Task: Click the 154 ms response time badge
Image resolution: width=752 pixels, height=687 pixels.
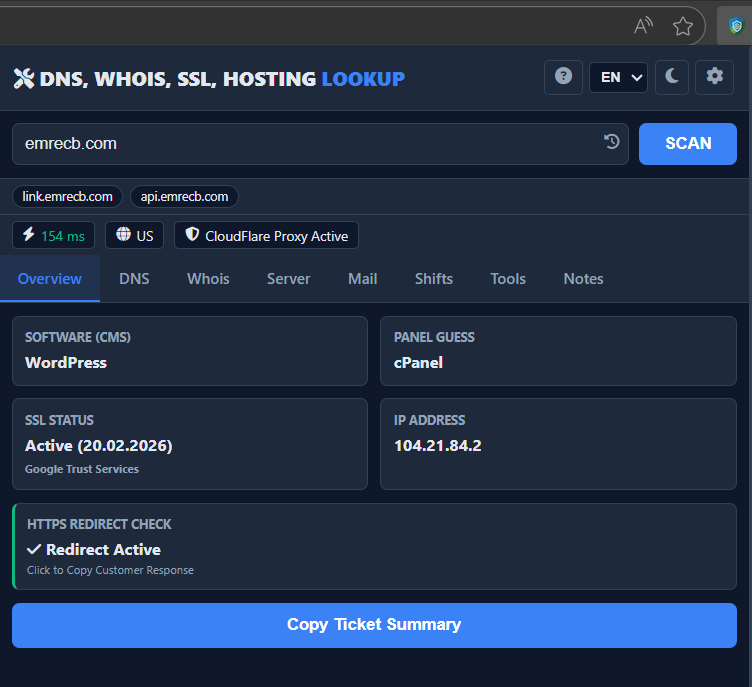Action: 54,236
